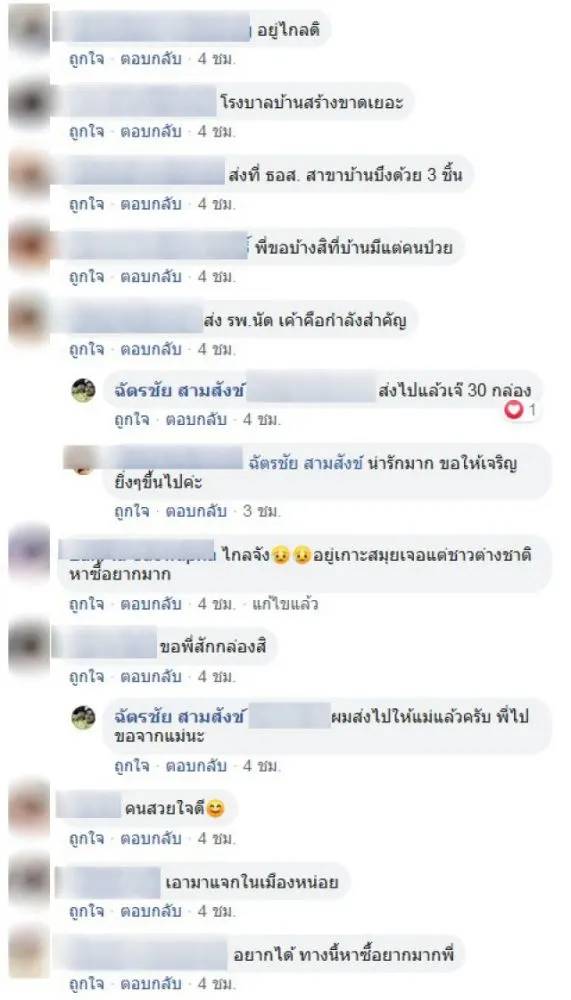This screenshot has height=1000, width=571.
Task: Like the อยู่ไกลดิ comment
Action: pyautogui.click(x=86, y=59)
